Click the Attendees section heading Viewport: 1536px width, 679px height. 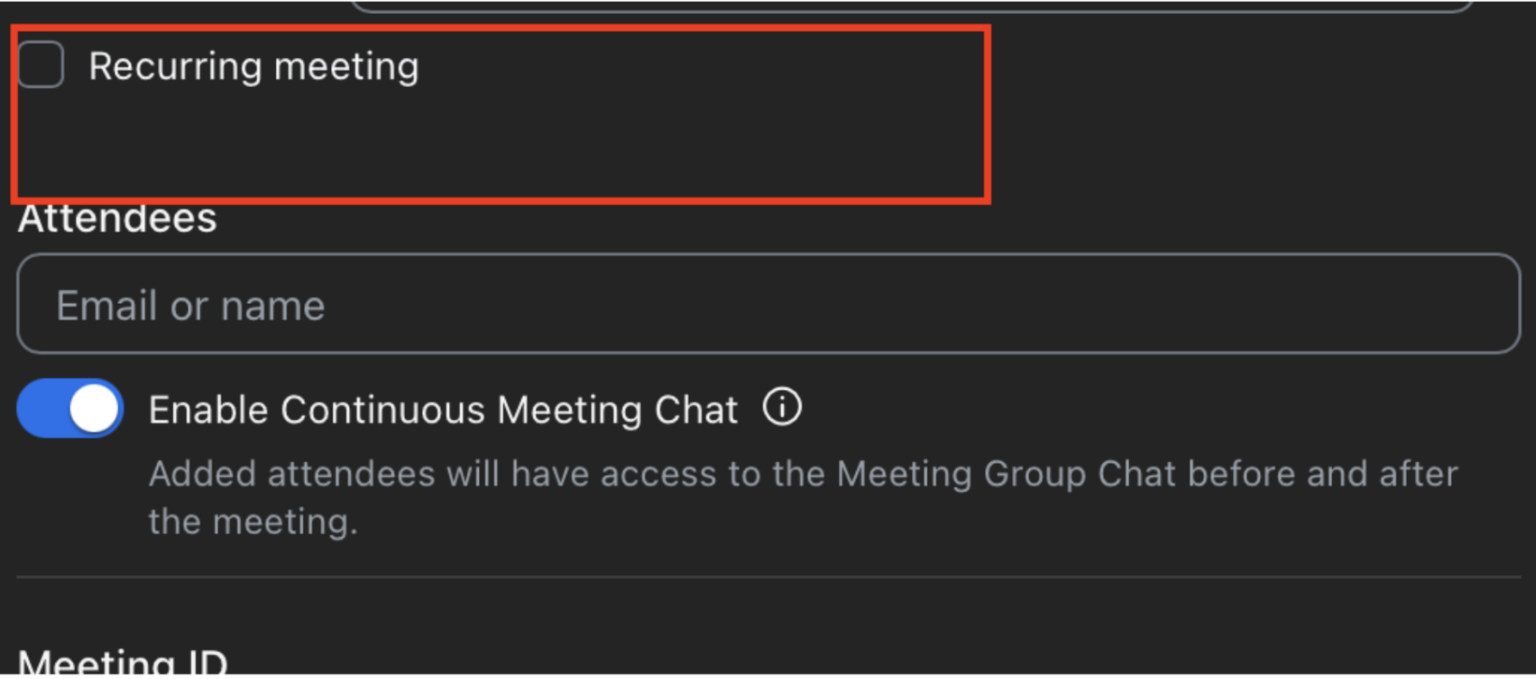pos(116,218)
